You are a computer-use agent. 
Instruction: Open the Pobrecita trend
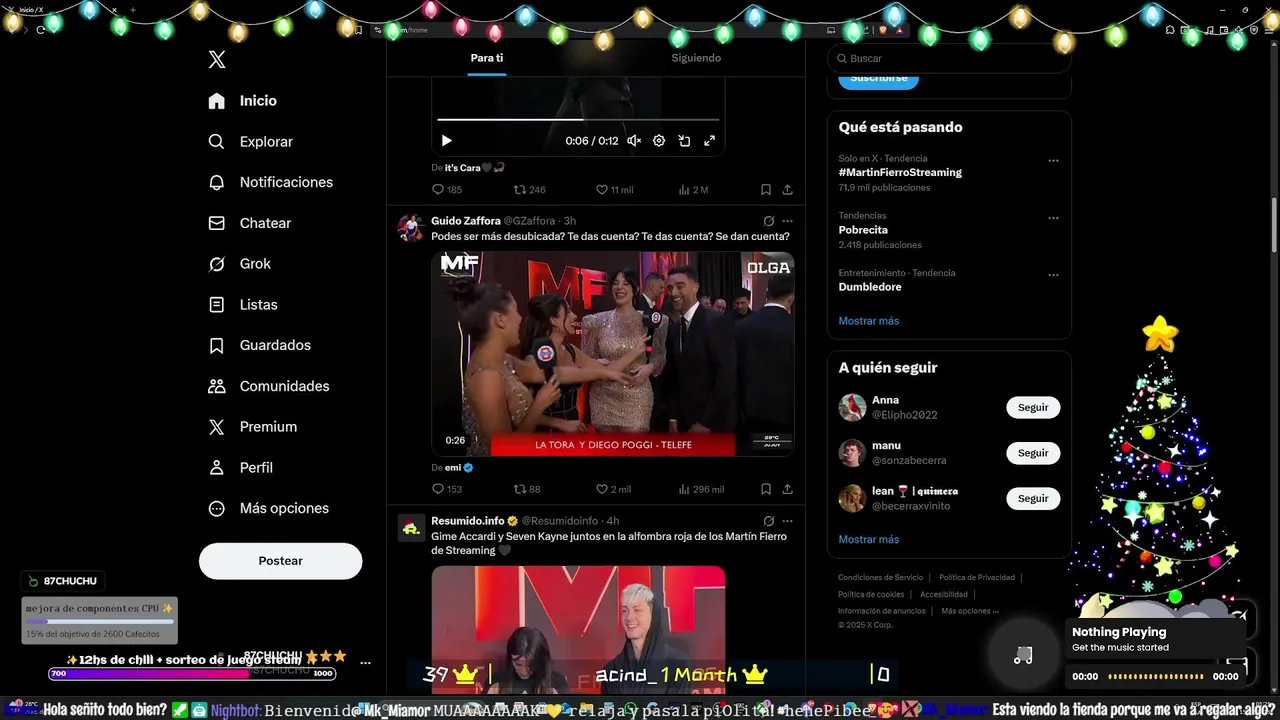[863, 230]
